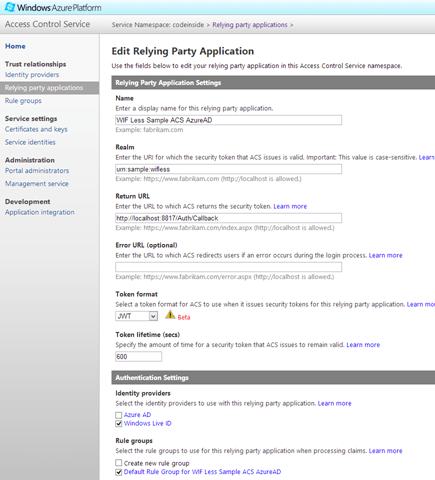This screenshot has height=480, width=435.
Task: Open Certificates and keys settings
Action: click(x=36, y=129)
